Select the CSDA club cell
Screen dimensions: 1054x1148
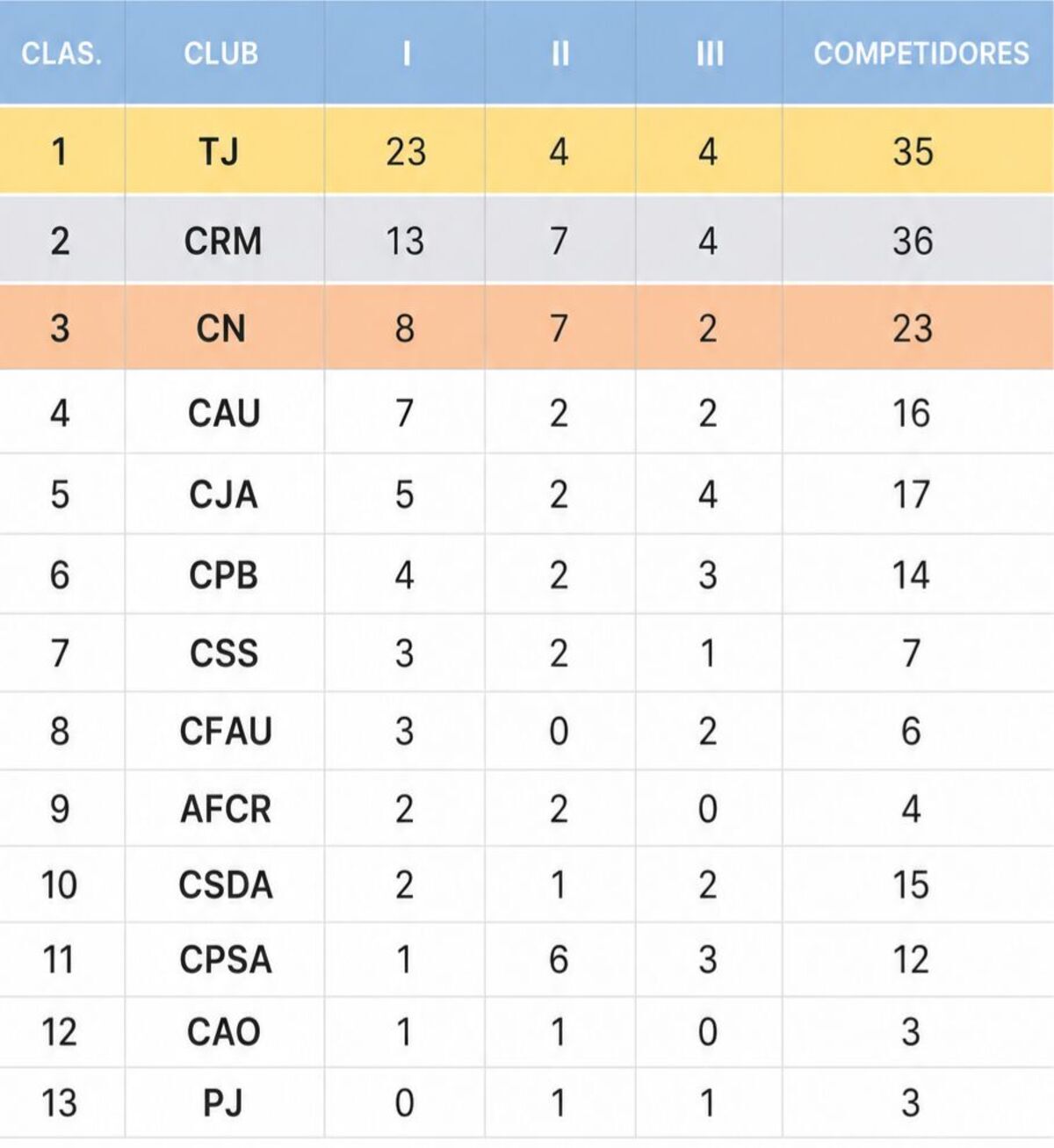pos(226,884)
